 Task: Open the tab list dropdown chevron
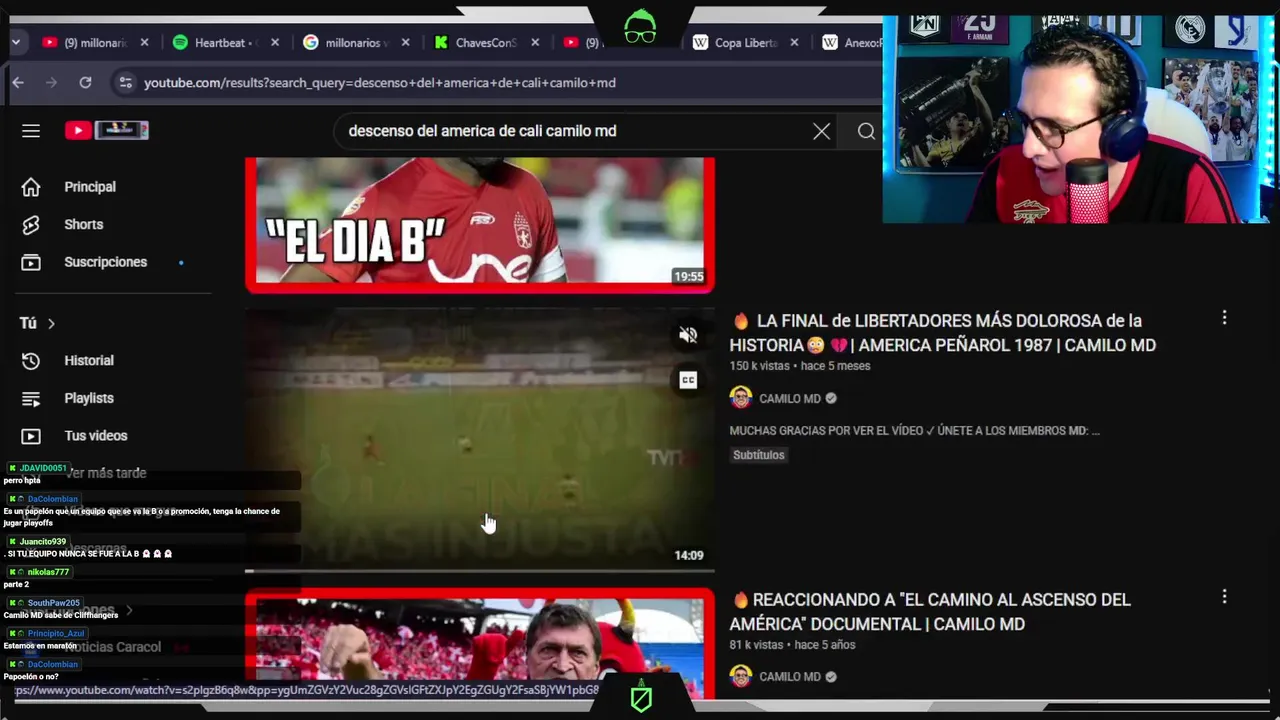16,42
